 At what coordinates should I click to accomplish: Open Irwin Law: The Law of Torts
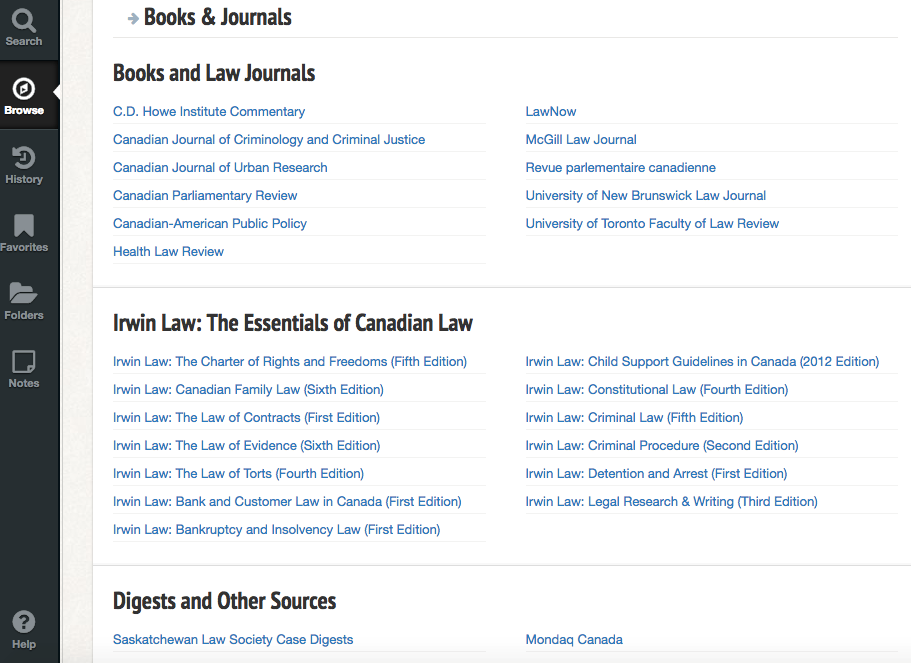238,474
